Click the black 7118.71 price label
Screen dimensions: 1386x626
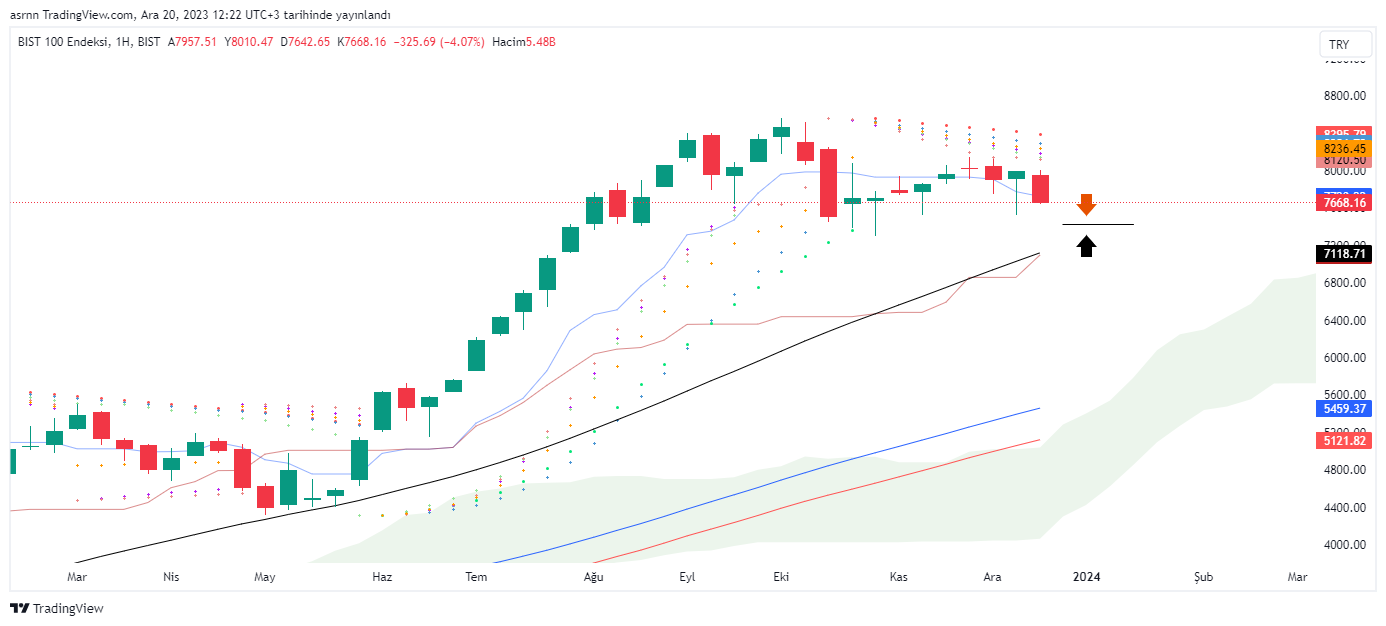[x=1344, y=254]
